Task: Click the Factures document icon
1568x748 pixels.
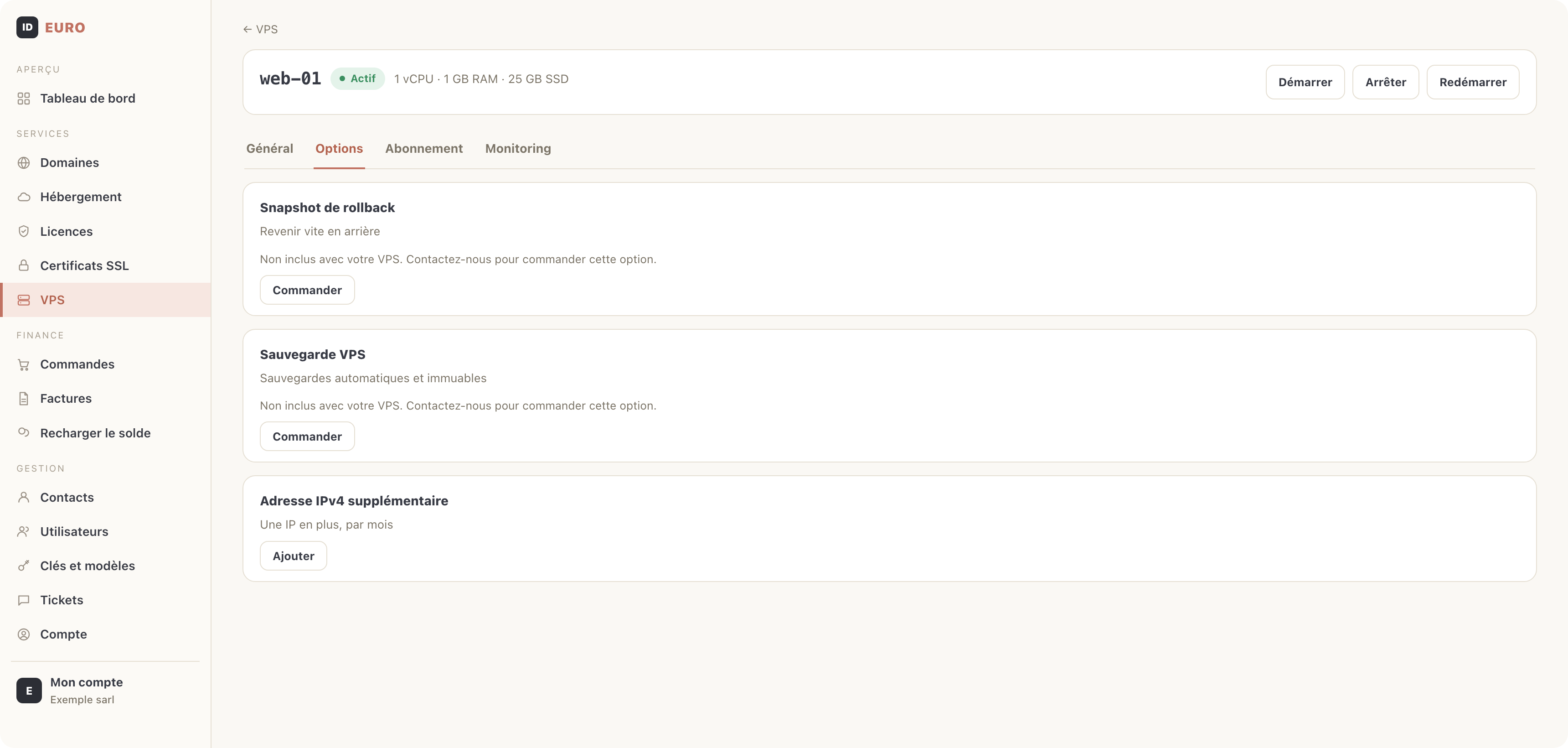Action: (x=24, y=398)
